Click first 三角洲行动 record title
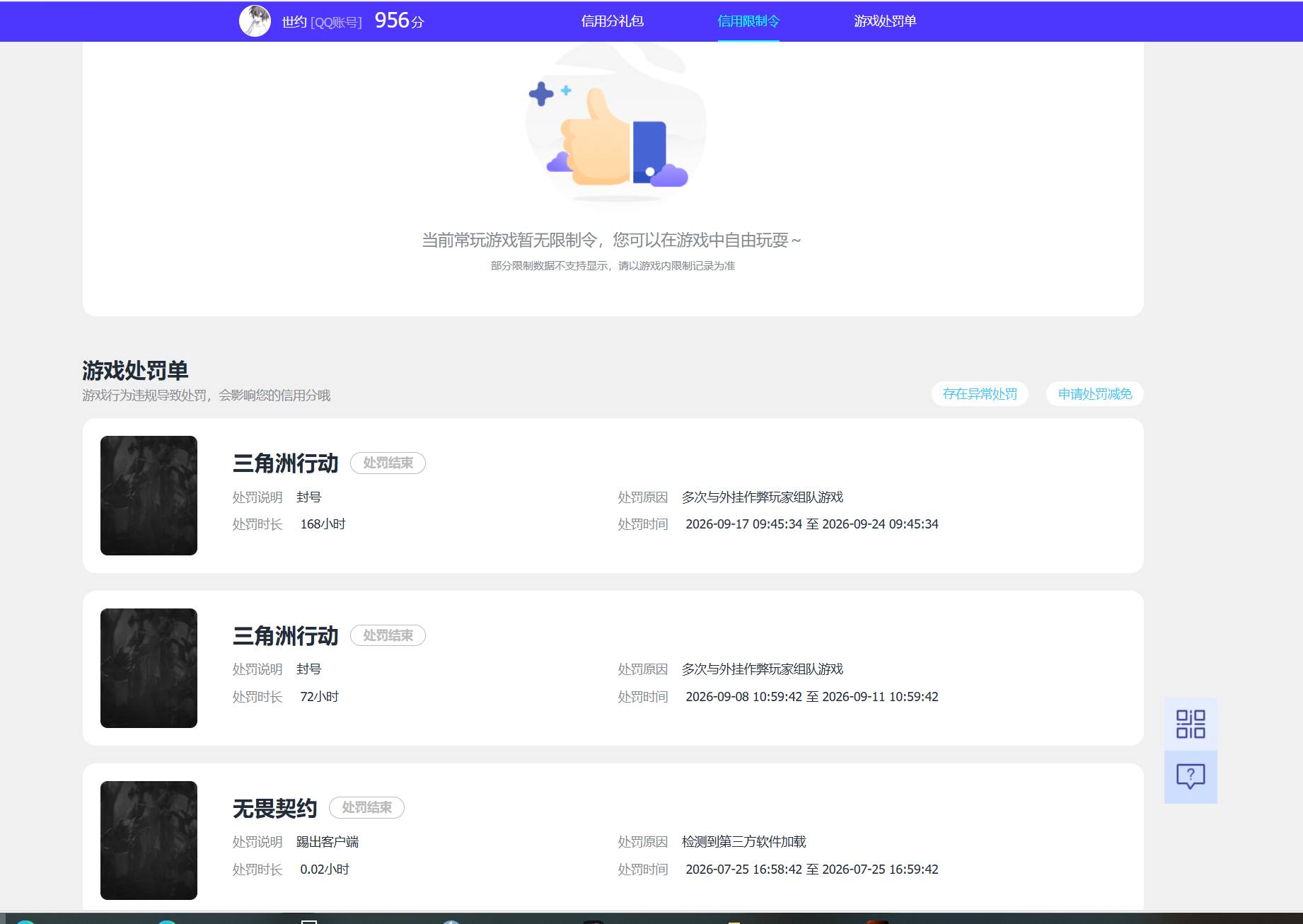Screen dimensions: 1303x924 point(286,463)
